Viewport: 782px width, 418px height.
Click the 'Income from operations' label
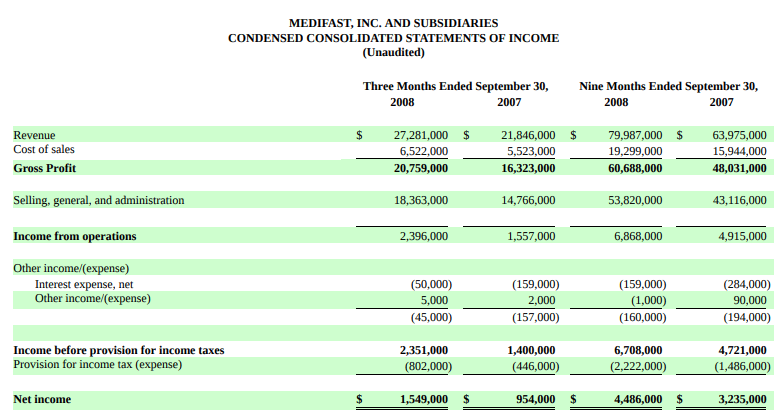75,236
